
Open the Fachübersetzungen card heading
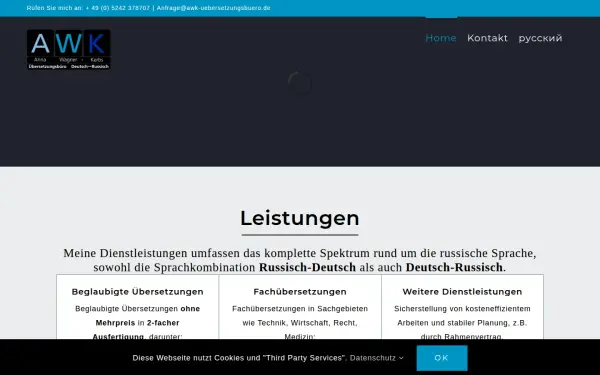click(x=300, y=292)
